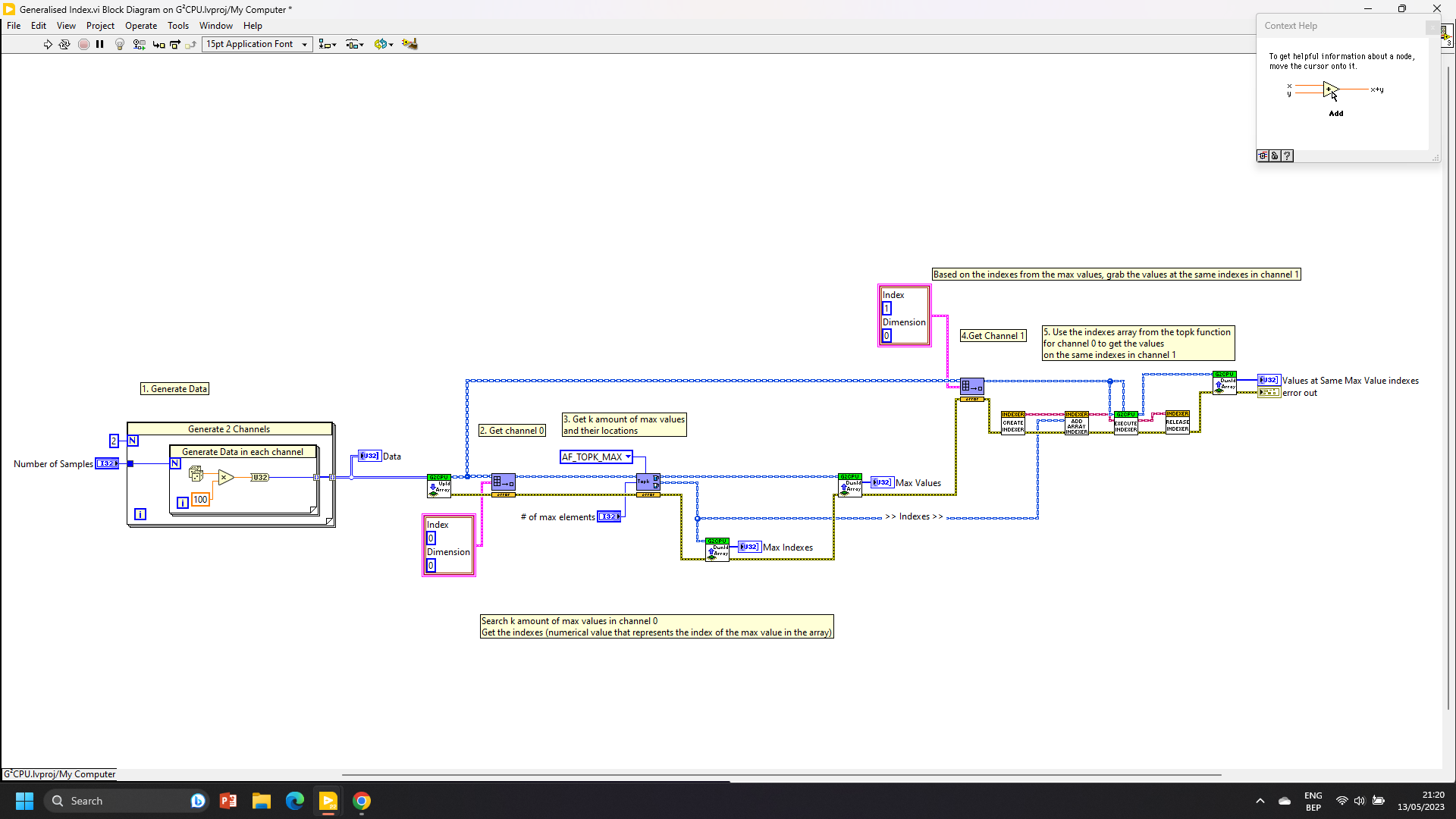
Task: Open the Reorder dropdown
Action: click(384, 44)
